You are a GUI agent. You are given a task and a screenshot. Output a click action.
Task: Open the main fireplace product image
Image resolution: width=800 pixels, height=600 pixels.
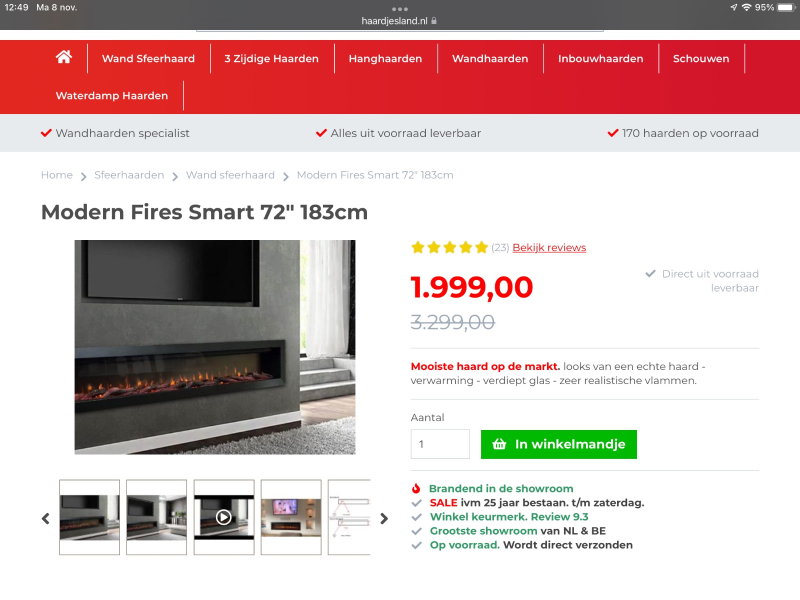[215, 347]
